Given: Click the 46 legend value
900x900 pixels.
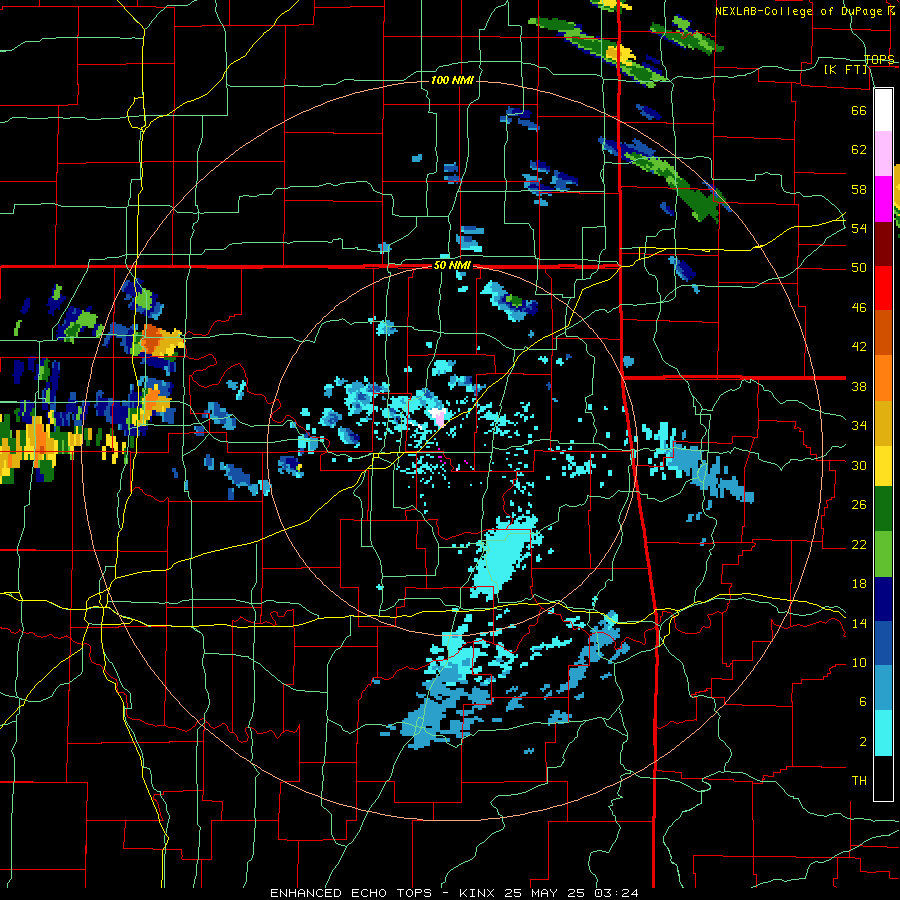Looking at the screenshot, I should coord(859,308).
